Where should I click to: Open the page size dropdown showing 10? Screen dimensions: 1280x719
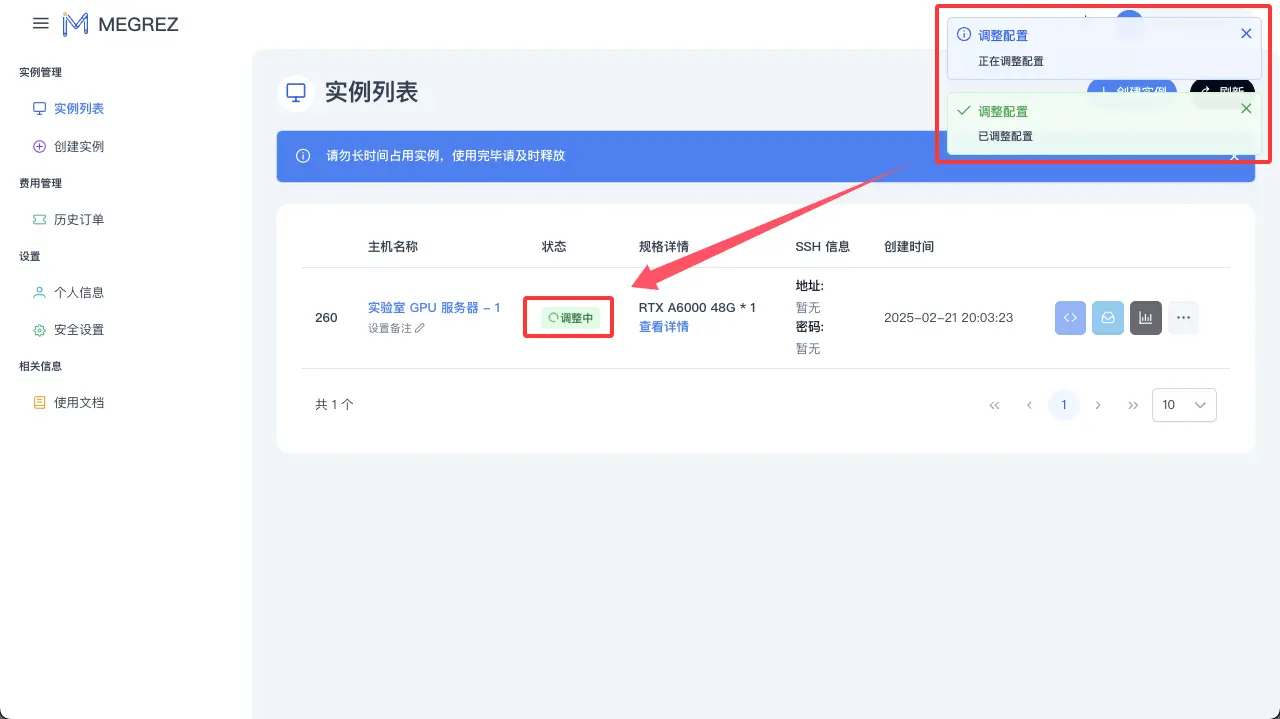coord(1184,405)
